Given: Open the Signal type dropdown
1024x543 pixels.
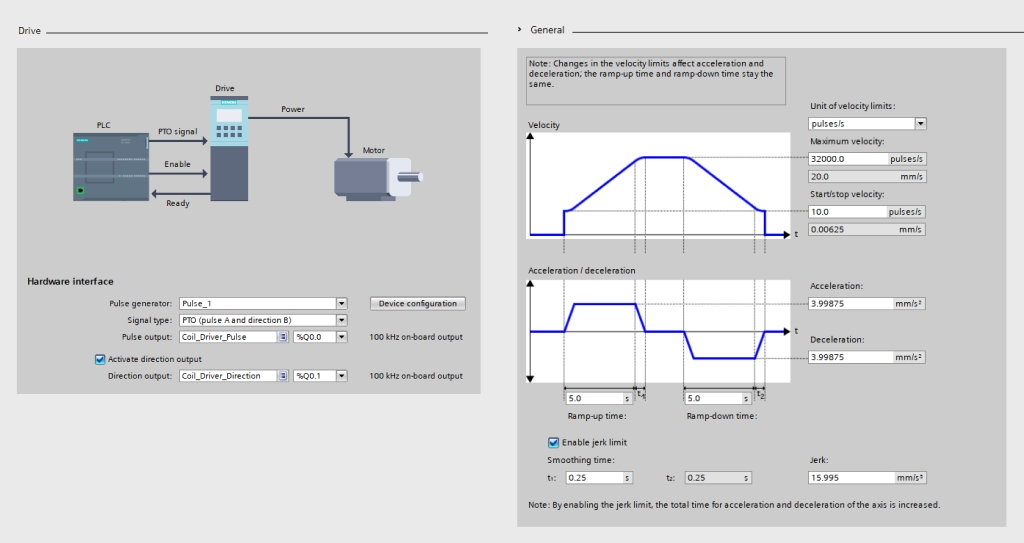Looking at the screenshot, I should [342, 320].
